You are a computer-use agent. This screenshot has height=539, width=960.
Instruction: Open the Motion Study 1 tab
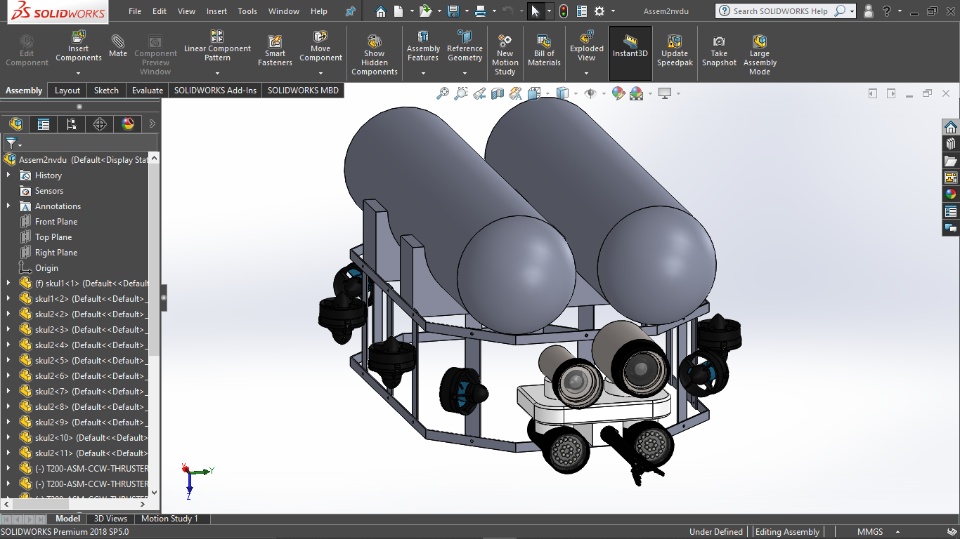(x=169, y=519)
